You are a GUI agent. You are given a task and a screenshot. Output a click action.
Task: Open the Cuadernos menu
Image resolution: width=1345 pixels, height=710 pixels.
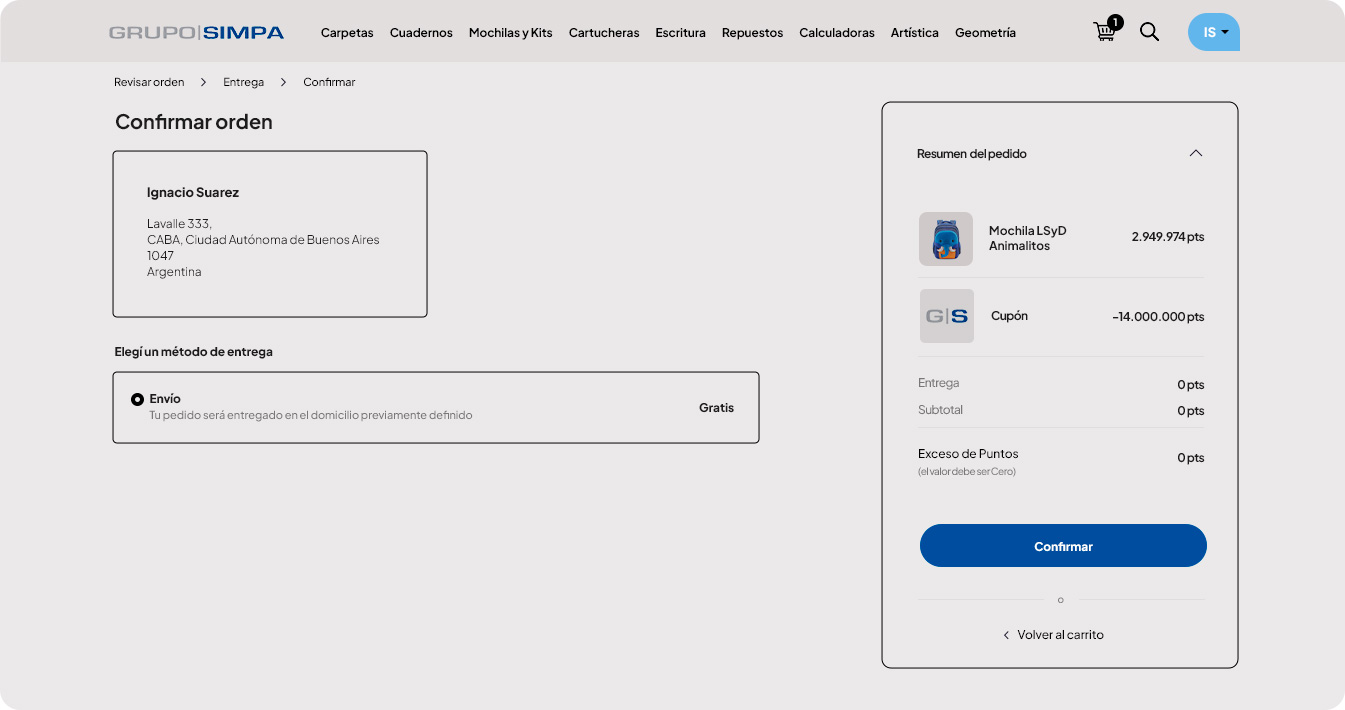point(421,33)
